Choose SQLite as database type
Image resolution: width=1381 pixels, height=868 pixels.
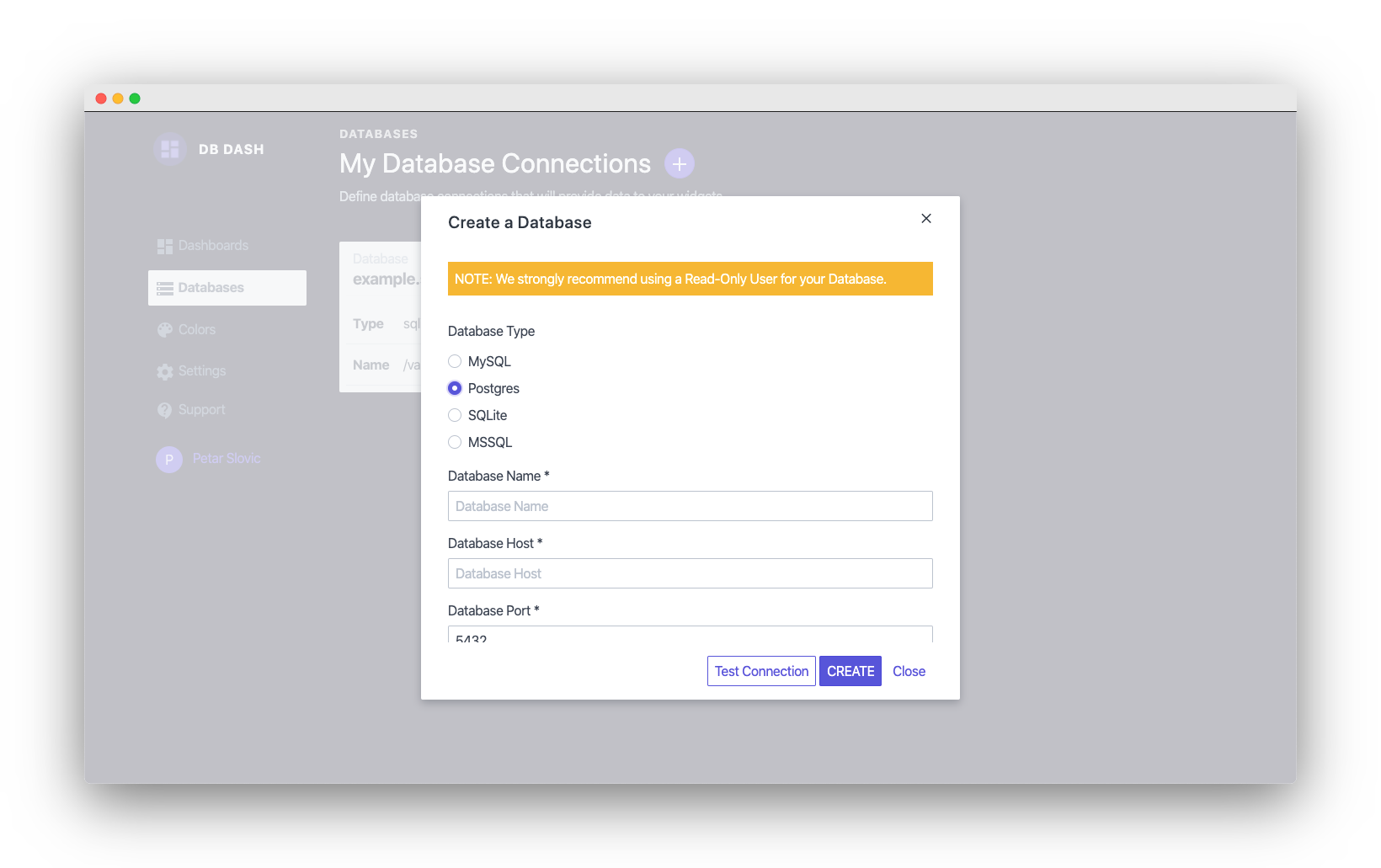tap(455, 415)
